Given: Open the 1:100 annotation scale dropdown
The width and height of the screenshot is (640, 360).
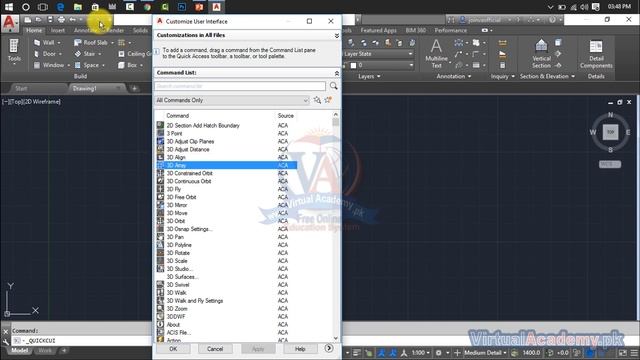Looking at the screenshot, I should (x=420, y=353).
